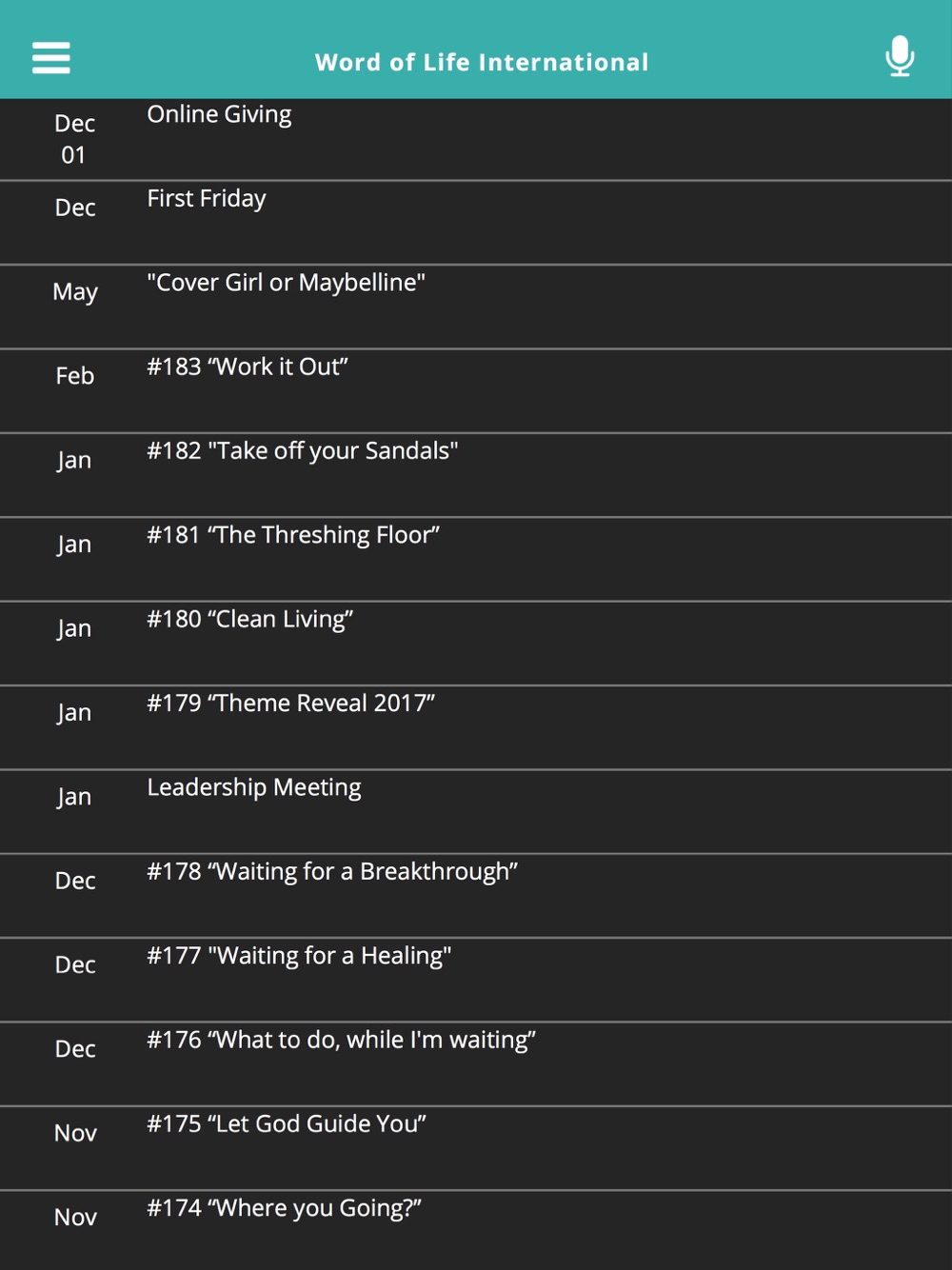952x1270 pixels.
Task: Click the Word of Life International title
Action: click(482, 62)
